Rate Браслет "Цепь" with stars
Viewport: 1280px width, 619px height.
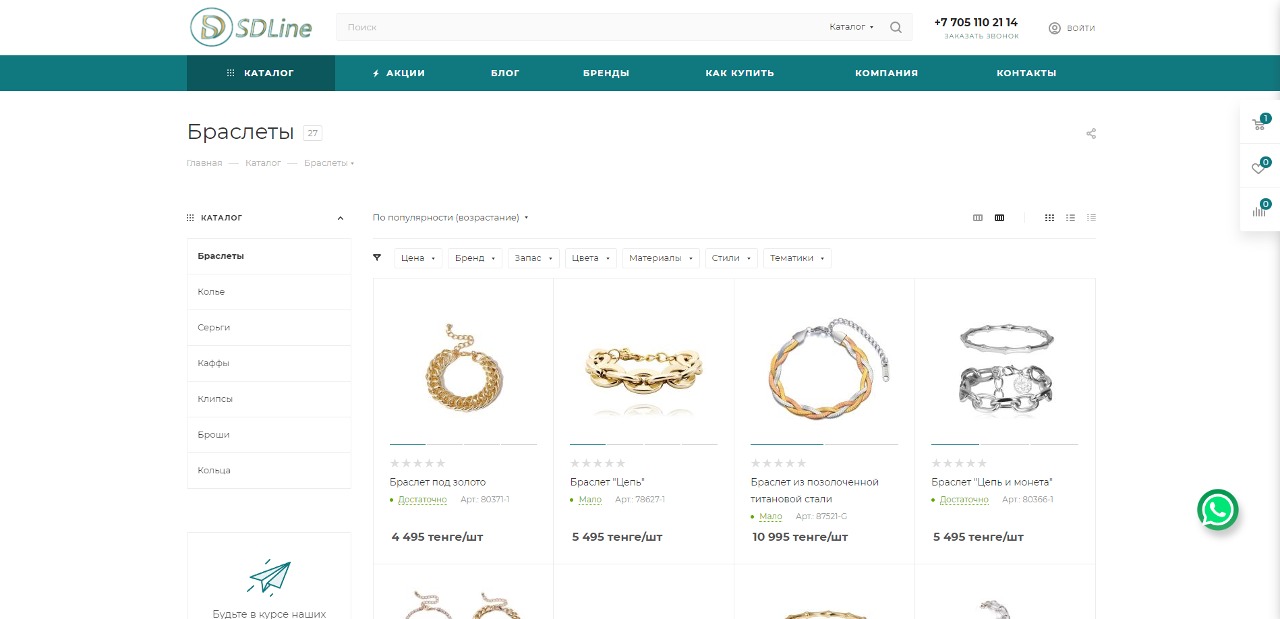598,463
